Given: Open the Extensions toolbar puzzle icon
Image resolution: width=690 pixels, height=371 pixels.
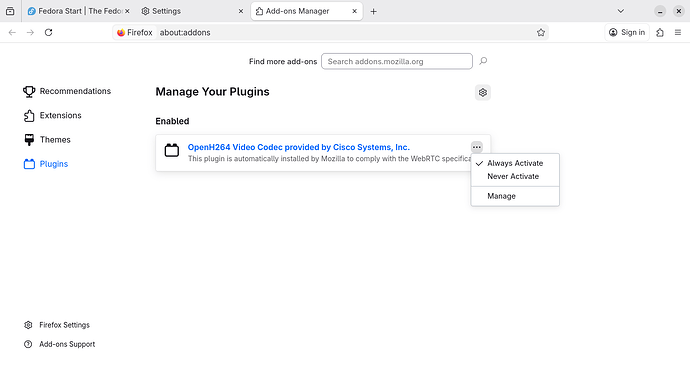Looking at the screenshot, I should (660, 32).
